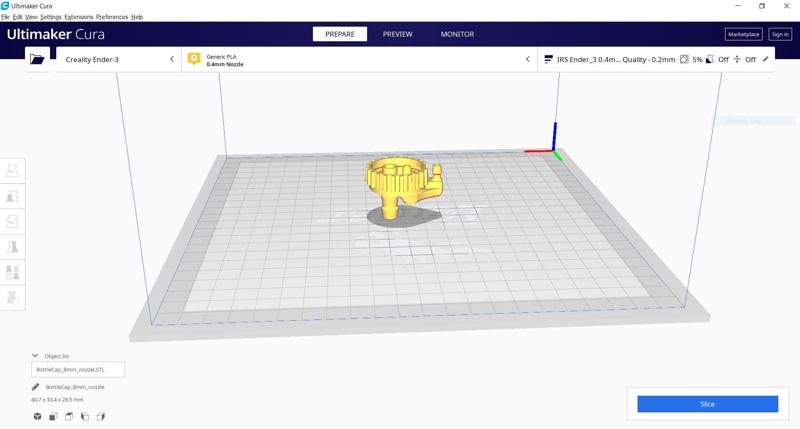This screenshot has height=429, width=800.
Task: Select the Move tool in left toolbar
Action: pos(12,170)
